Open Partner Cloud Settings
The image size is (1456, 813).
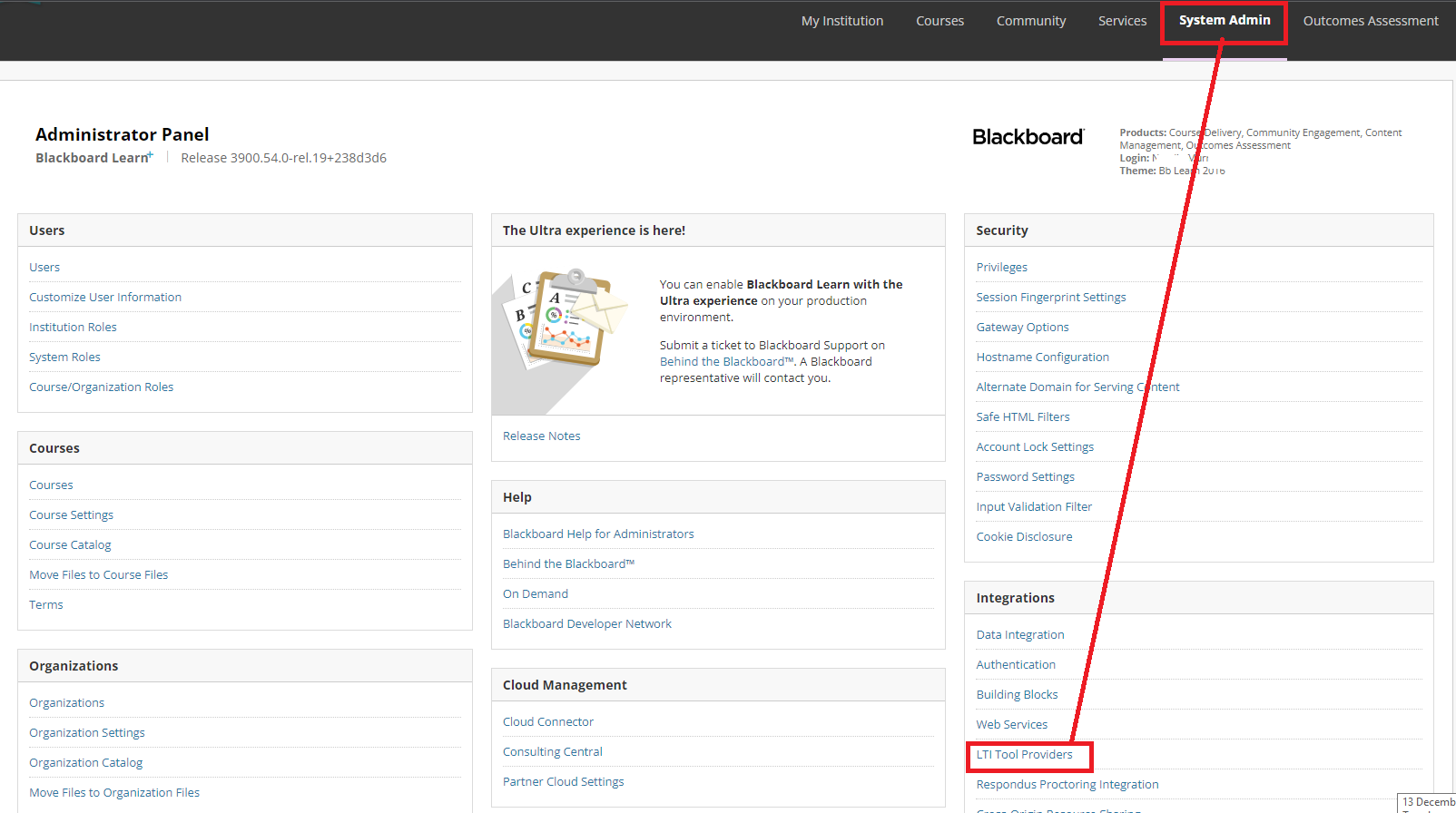tap(564, 782)
